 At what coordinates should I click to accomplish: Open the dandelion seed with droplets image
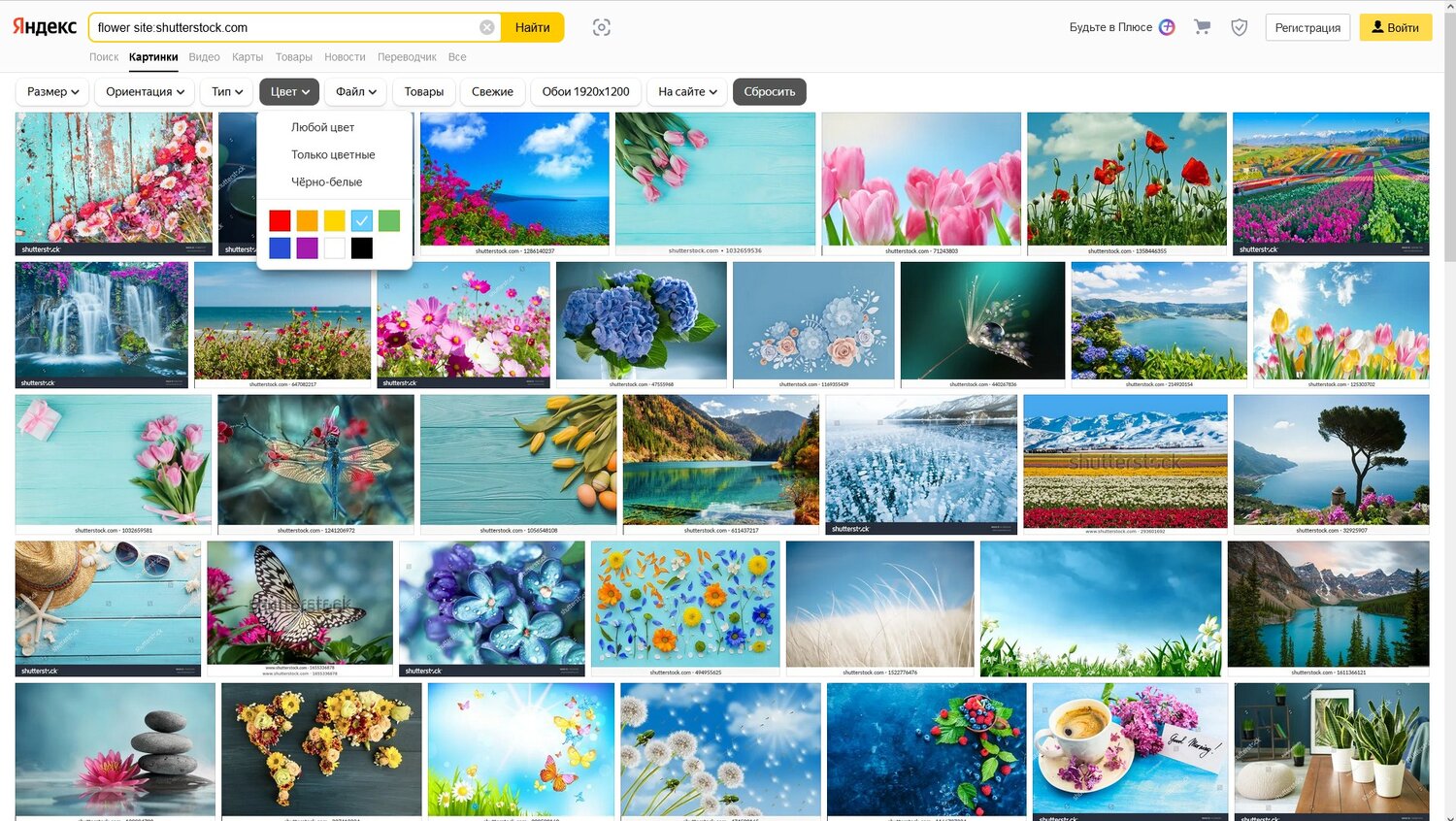tap(982, 325)
